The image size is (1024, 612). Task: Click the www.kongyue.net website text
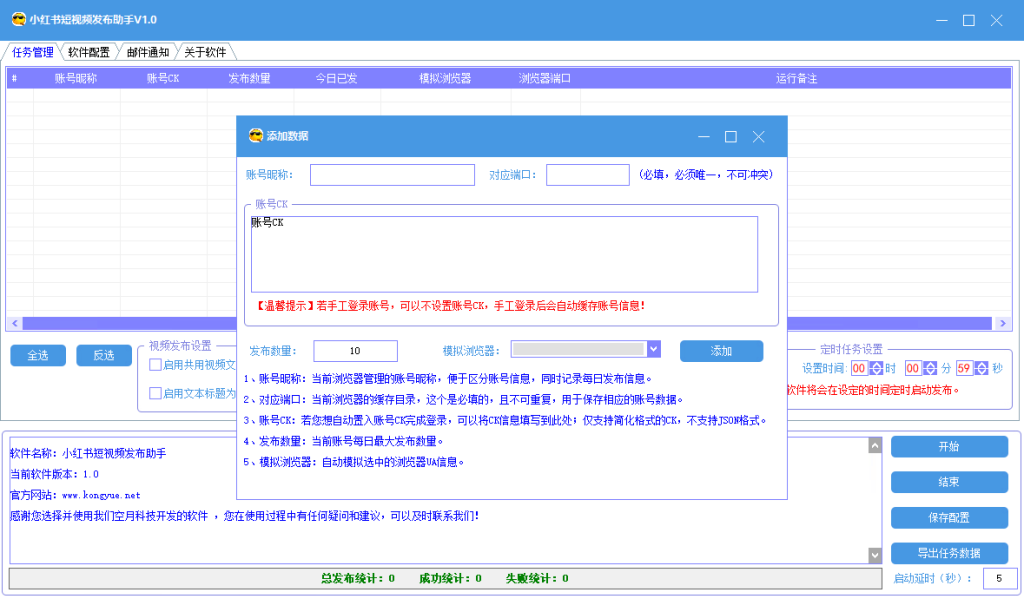101,495
